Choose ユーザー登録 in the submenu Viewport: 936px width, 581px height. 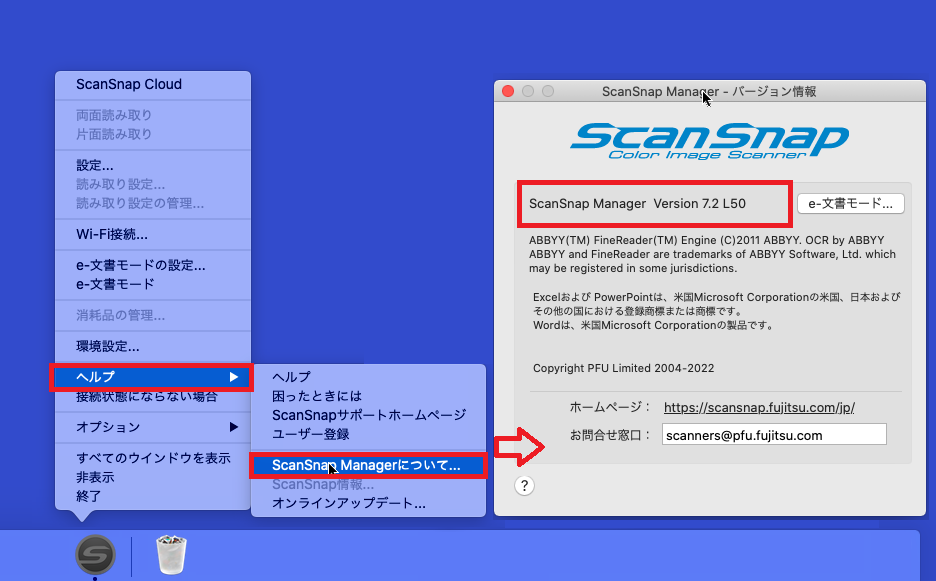(x=368, y=434)
